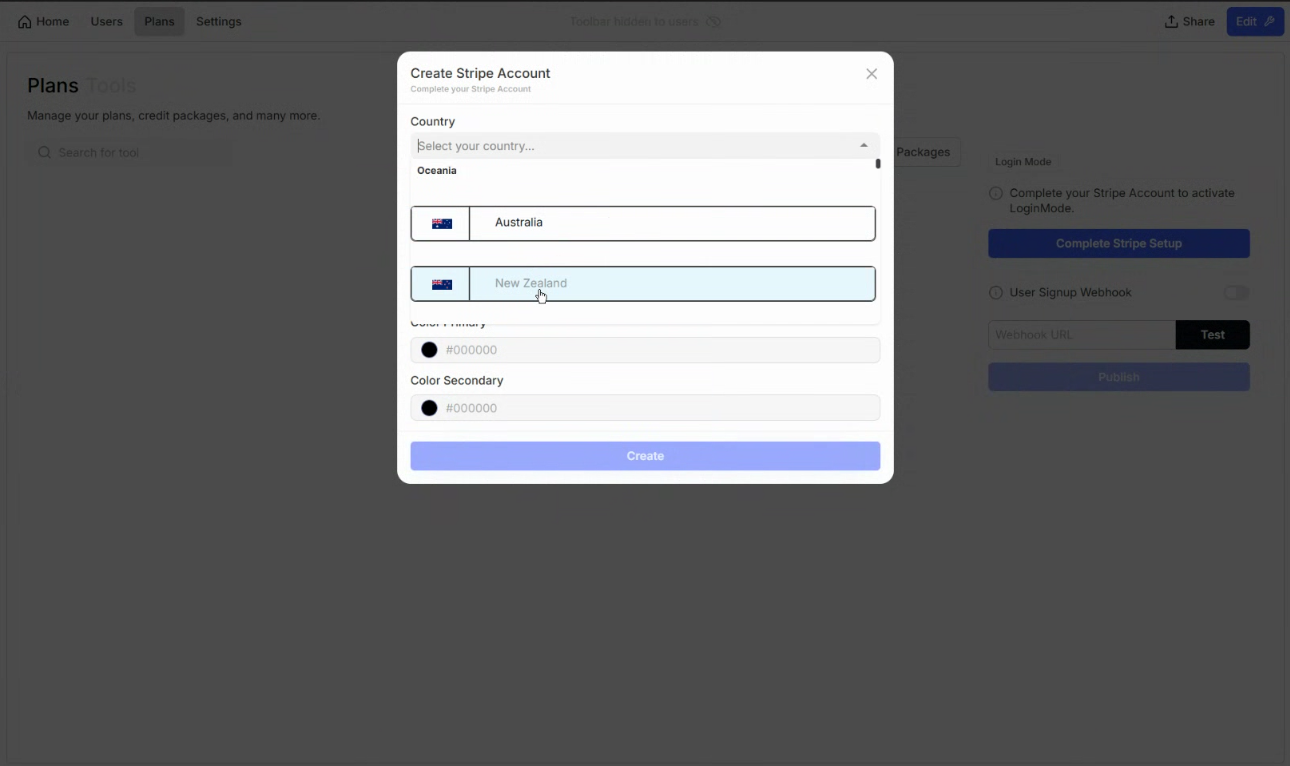Click the Australia flag icon

[x=441, y=224]
